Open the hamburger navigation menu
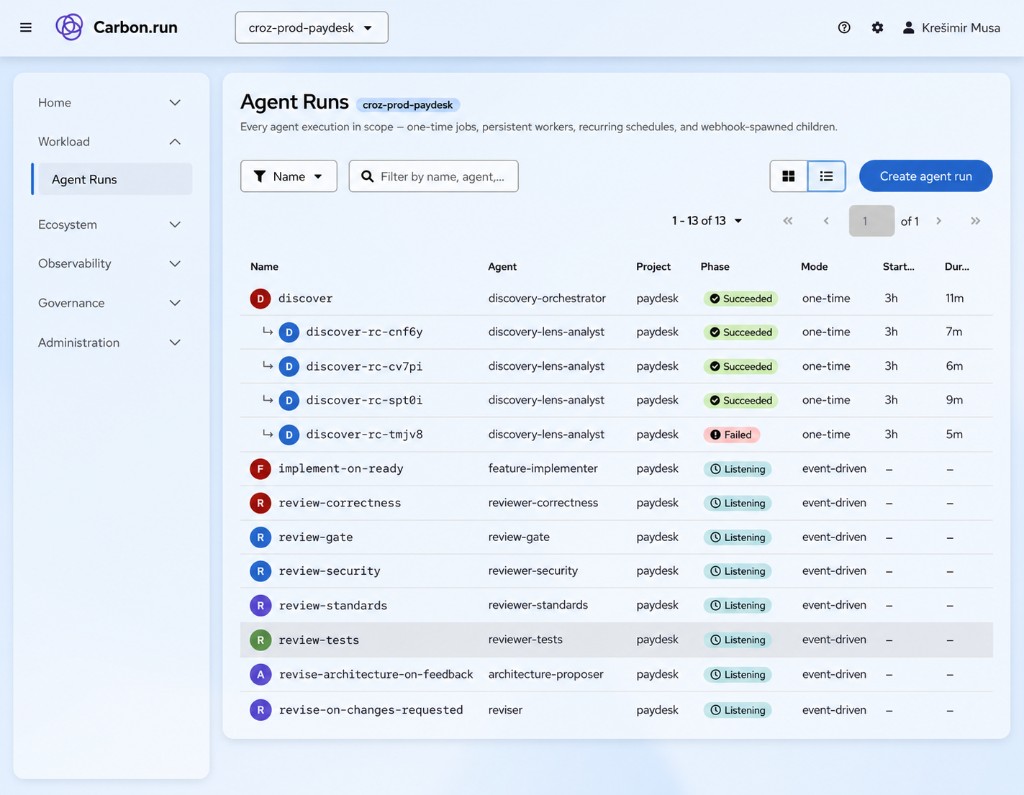 point(25,27)
